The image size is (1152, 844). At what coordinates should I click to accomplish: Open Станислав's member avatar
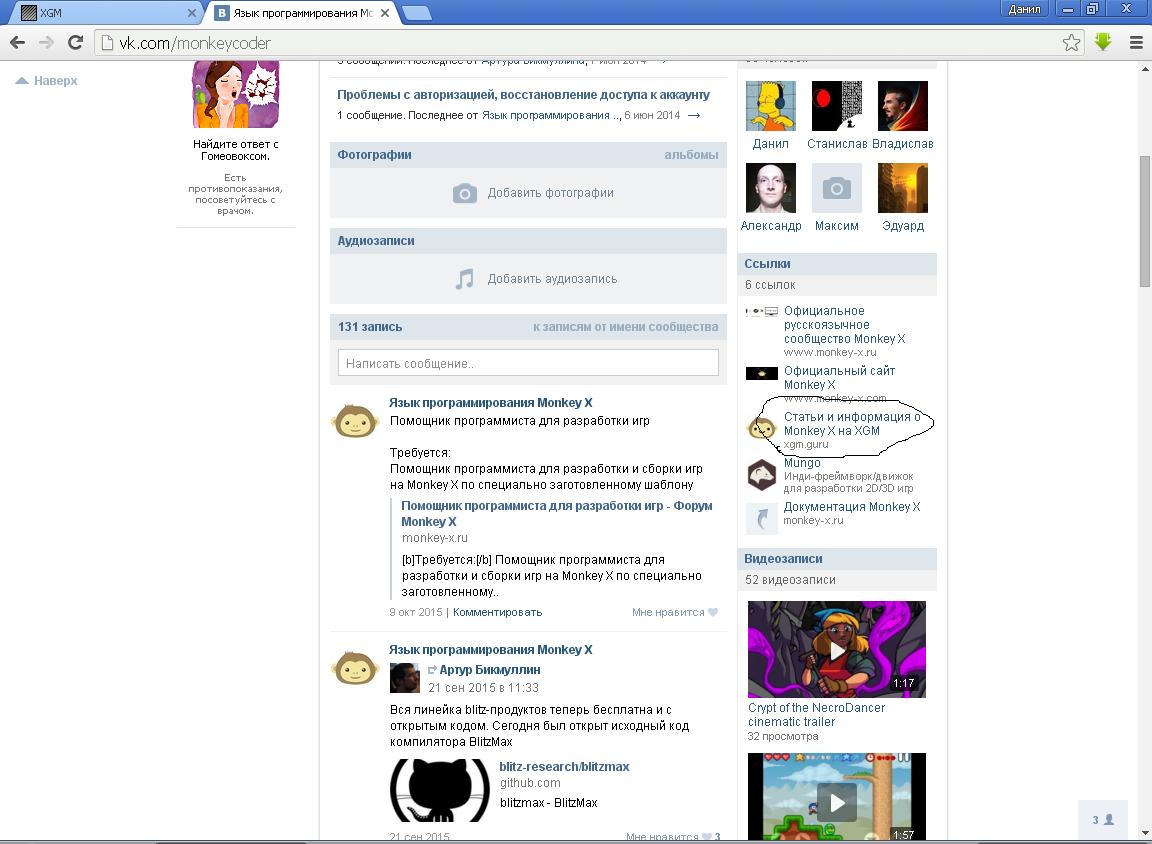pyautogui.click(x=837, y=106)
